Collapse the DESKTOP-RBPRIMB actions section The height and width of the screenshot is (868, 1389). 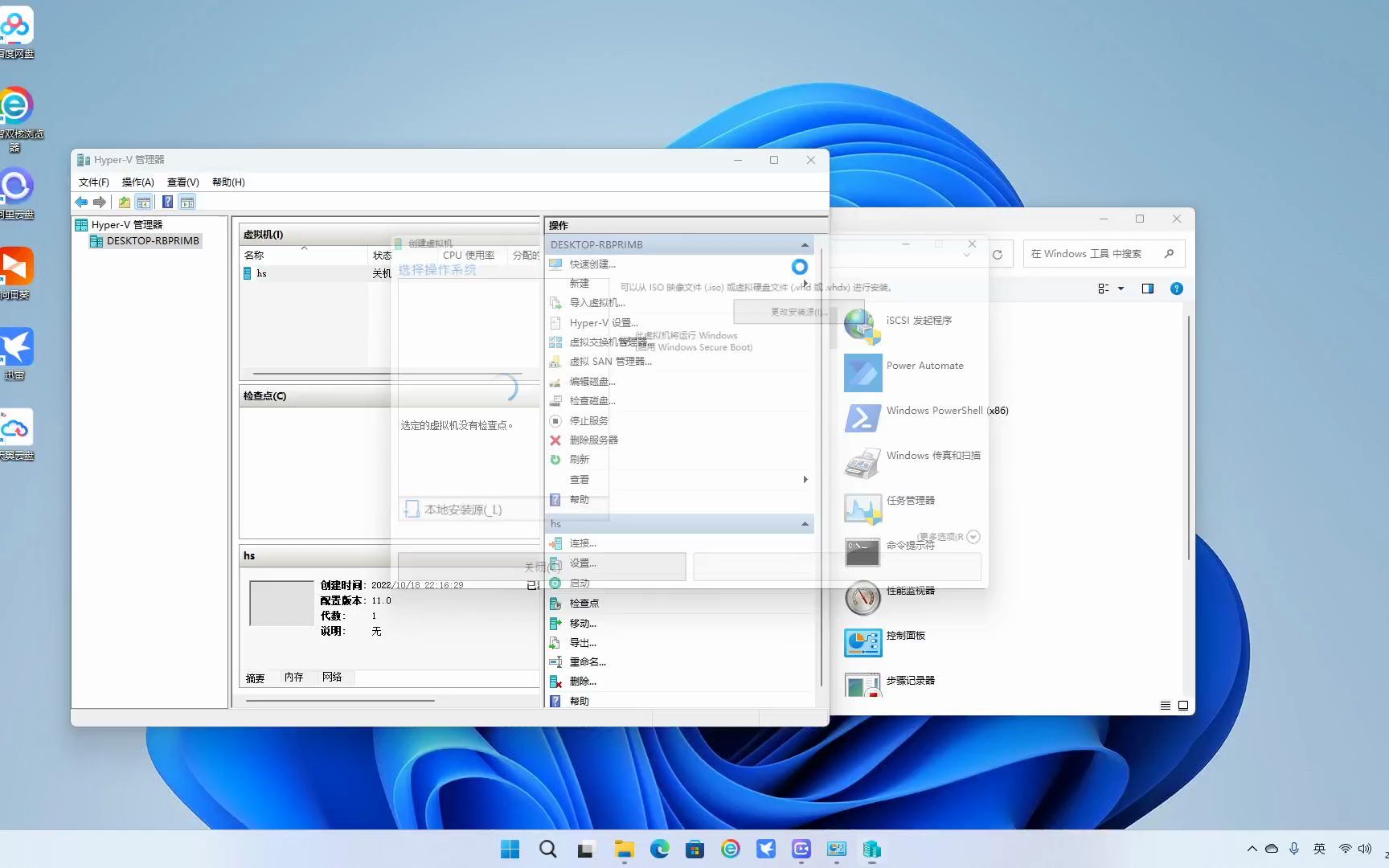pos(805,245)
